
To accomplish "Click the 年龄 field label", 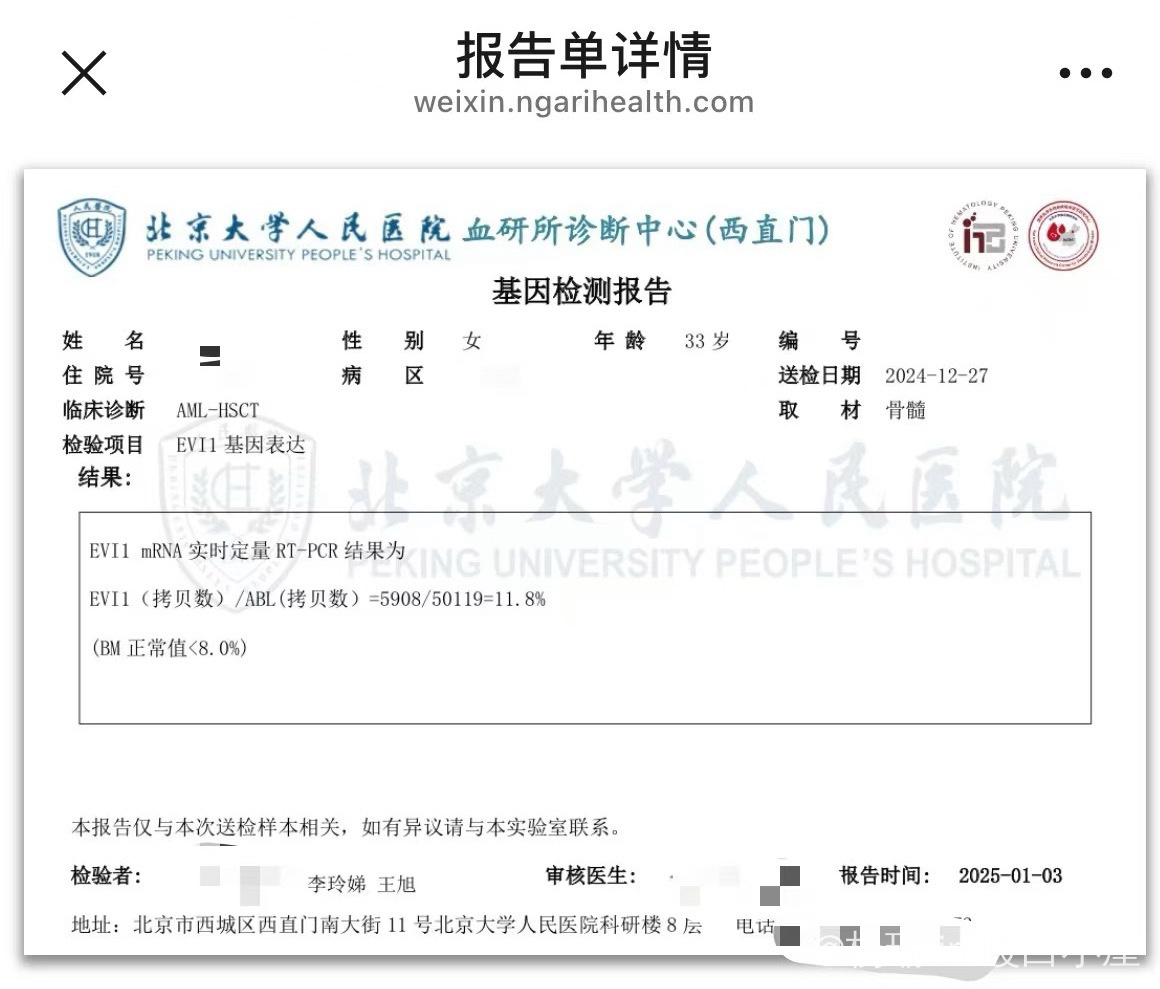I will click(x=620, y=340).
